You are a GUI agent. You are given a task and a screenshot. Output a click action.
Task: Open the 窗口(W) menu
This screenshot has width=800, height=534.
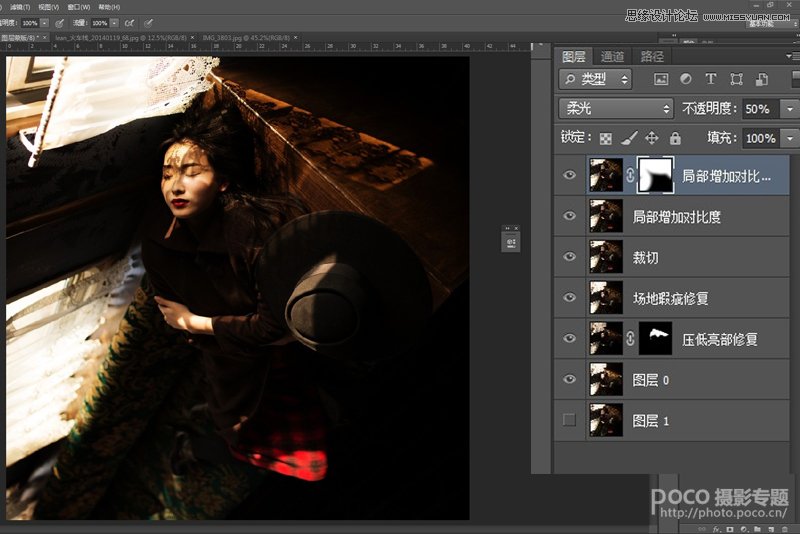(79, 7)
